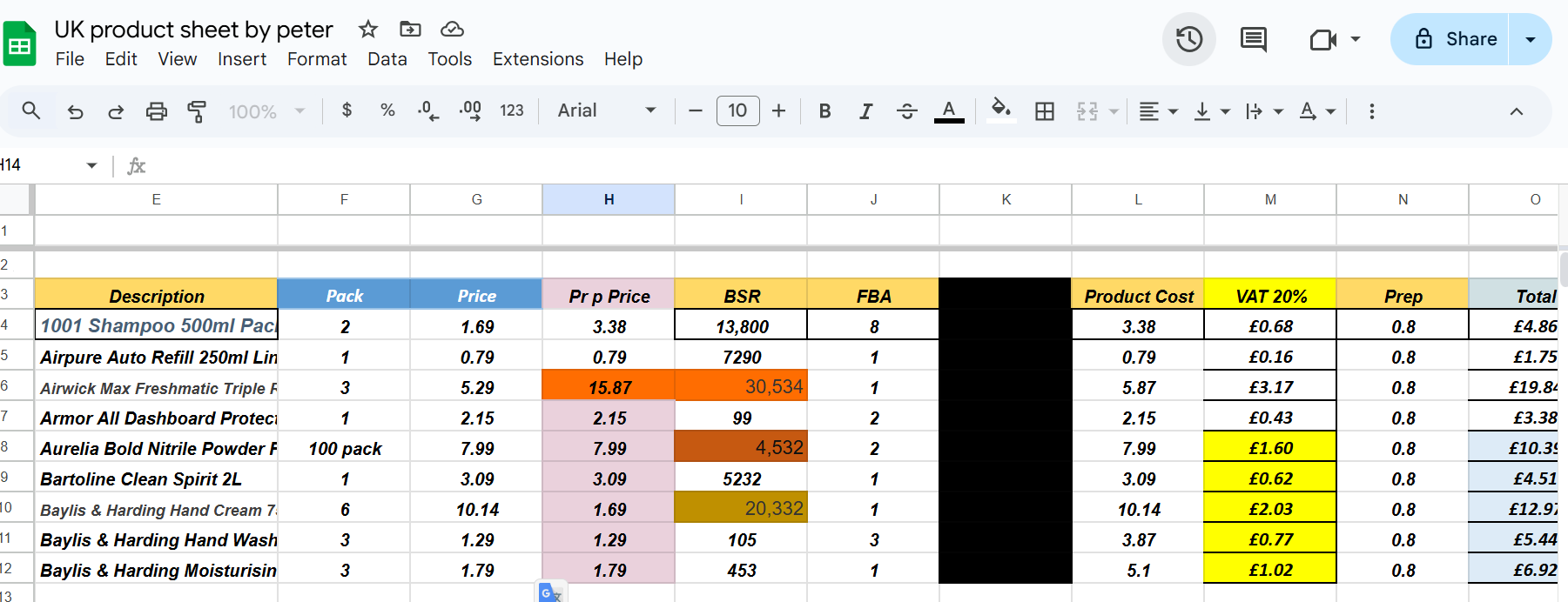Open the text color picker

949,110
